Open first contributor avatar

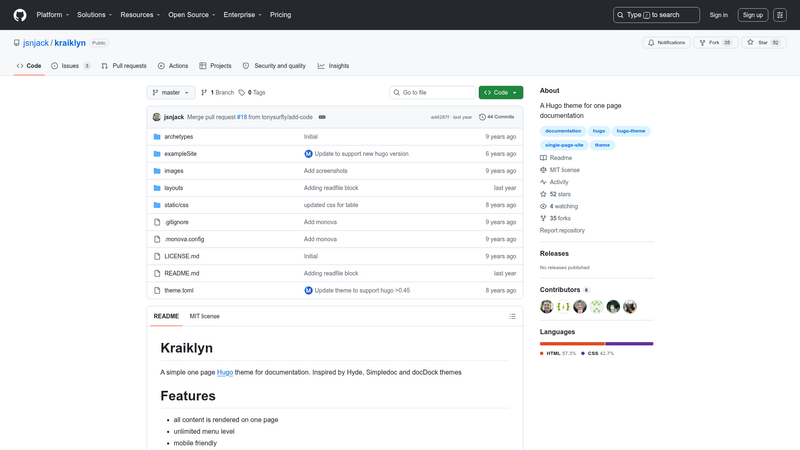point(546,307)
